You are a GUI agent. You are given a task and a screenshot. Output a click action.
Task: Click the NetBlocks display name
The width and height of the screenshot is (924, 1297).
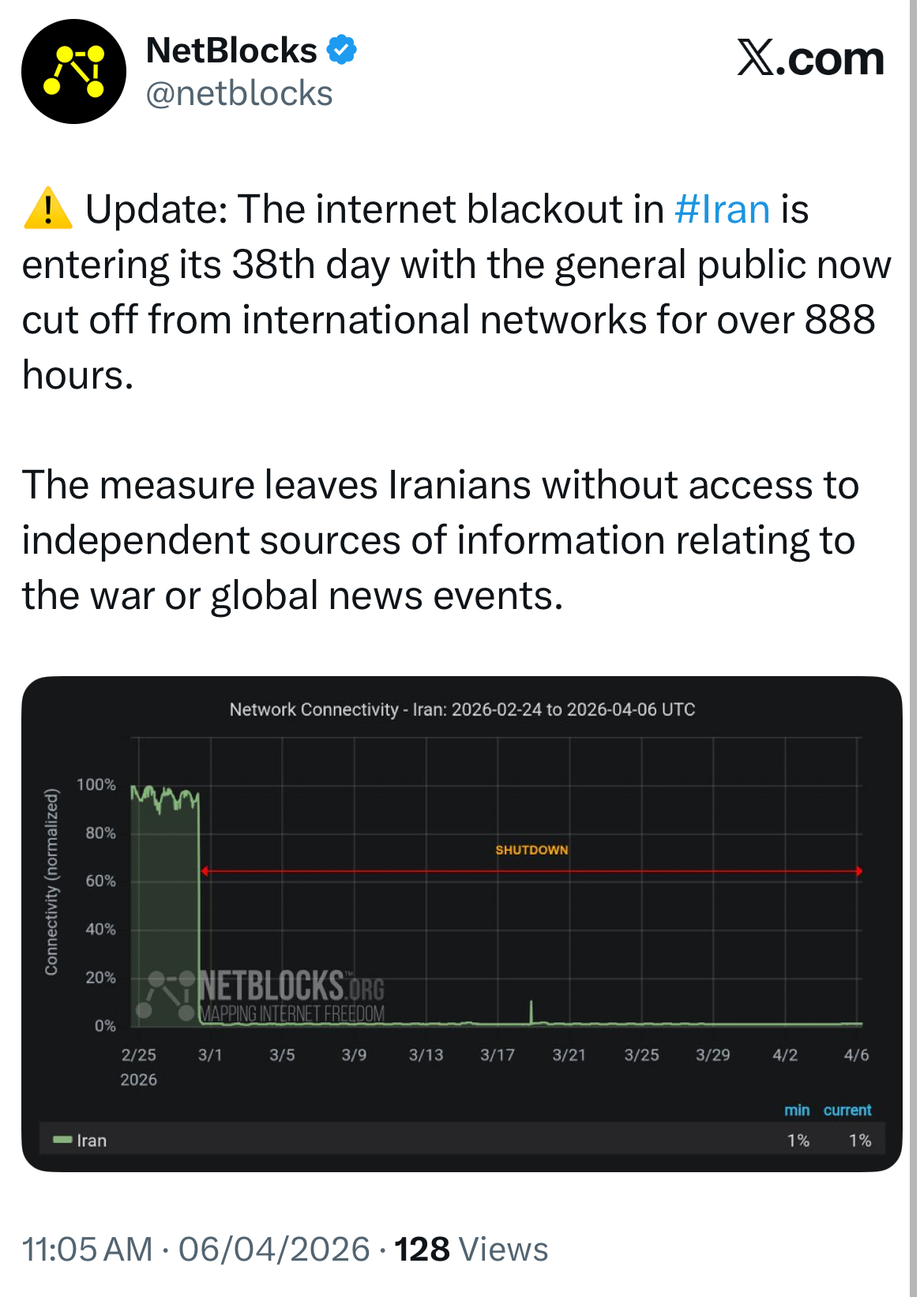tap(231, 50)
